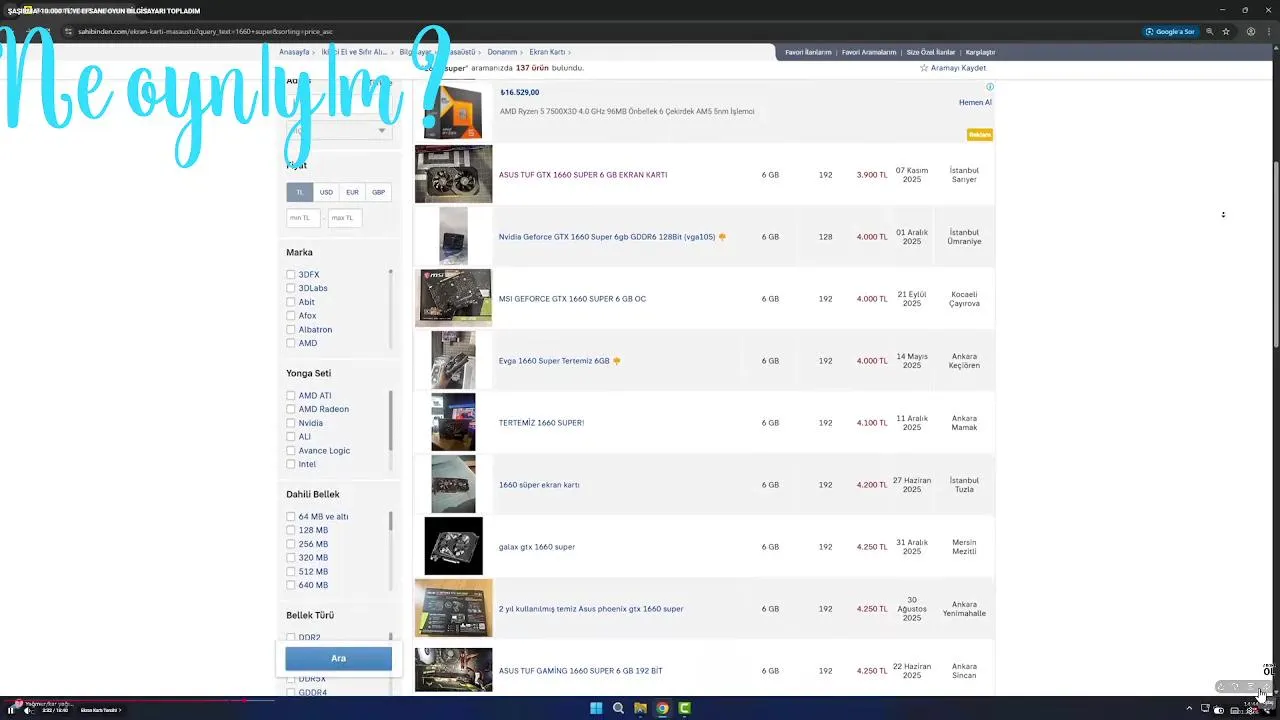Open the galax gtx 1660 super thumbnail
Viewport: 1280px width, 720px height.
pos(454,546)
